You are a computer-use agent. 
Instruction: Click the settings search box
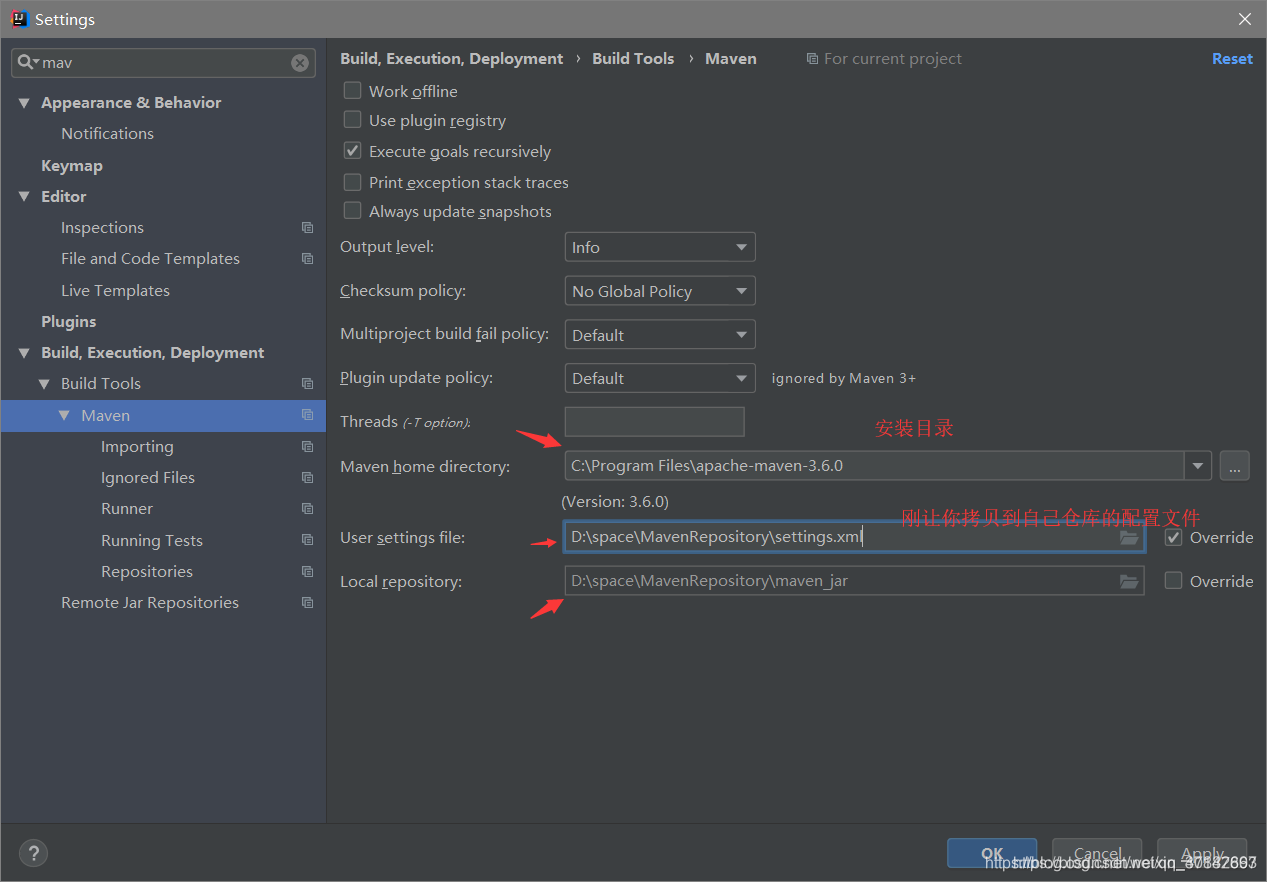coord(164,63)
